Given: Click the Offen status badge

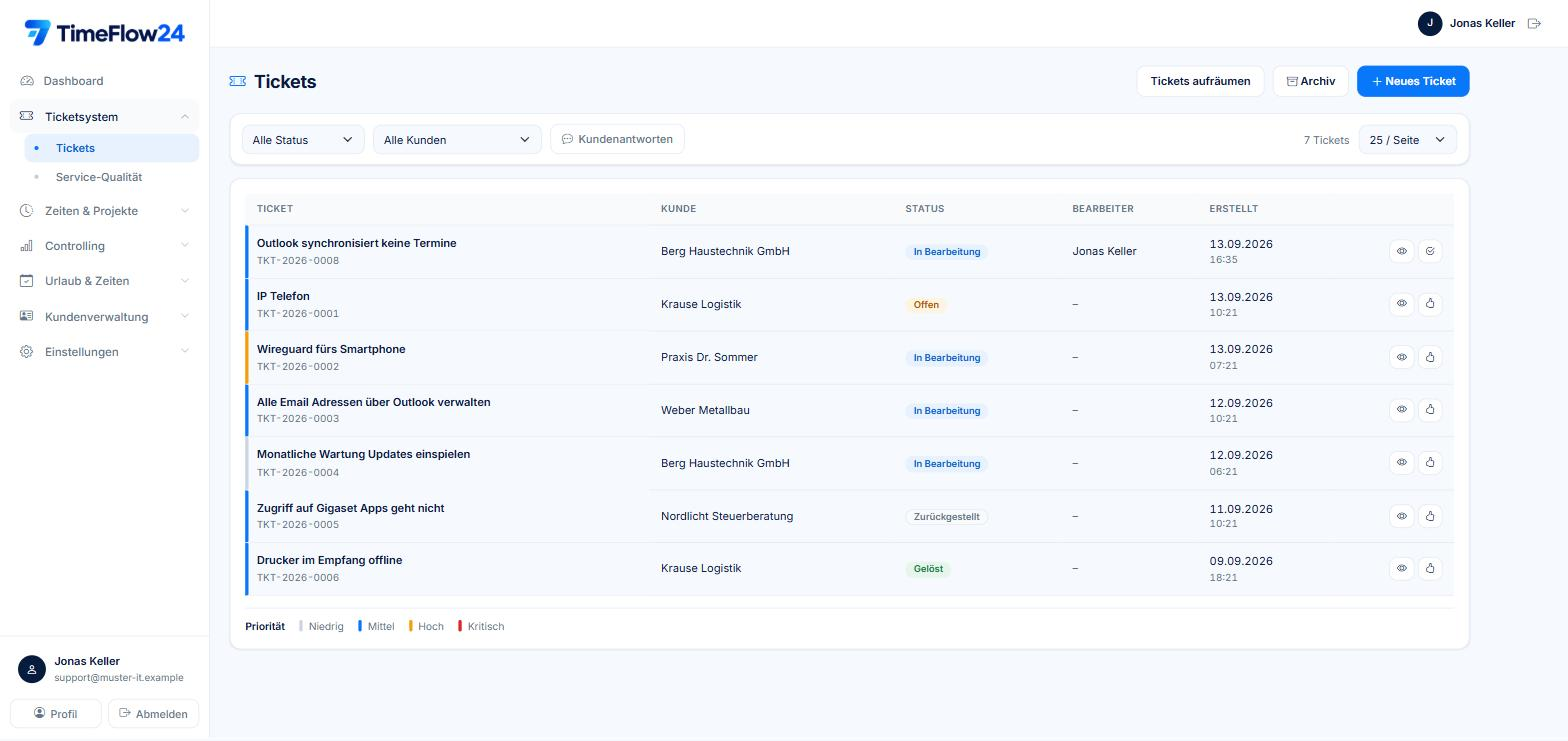Looking at the screenshot, I should click(926, 305).
